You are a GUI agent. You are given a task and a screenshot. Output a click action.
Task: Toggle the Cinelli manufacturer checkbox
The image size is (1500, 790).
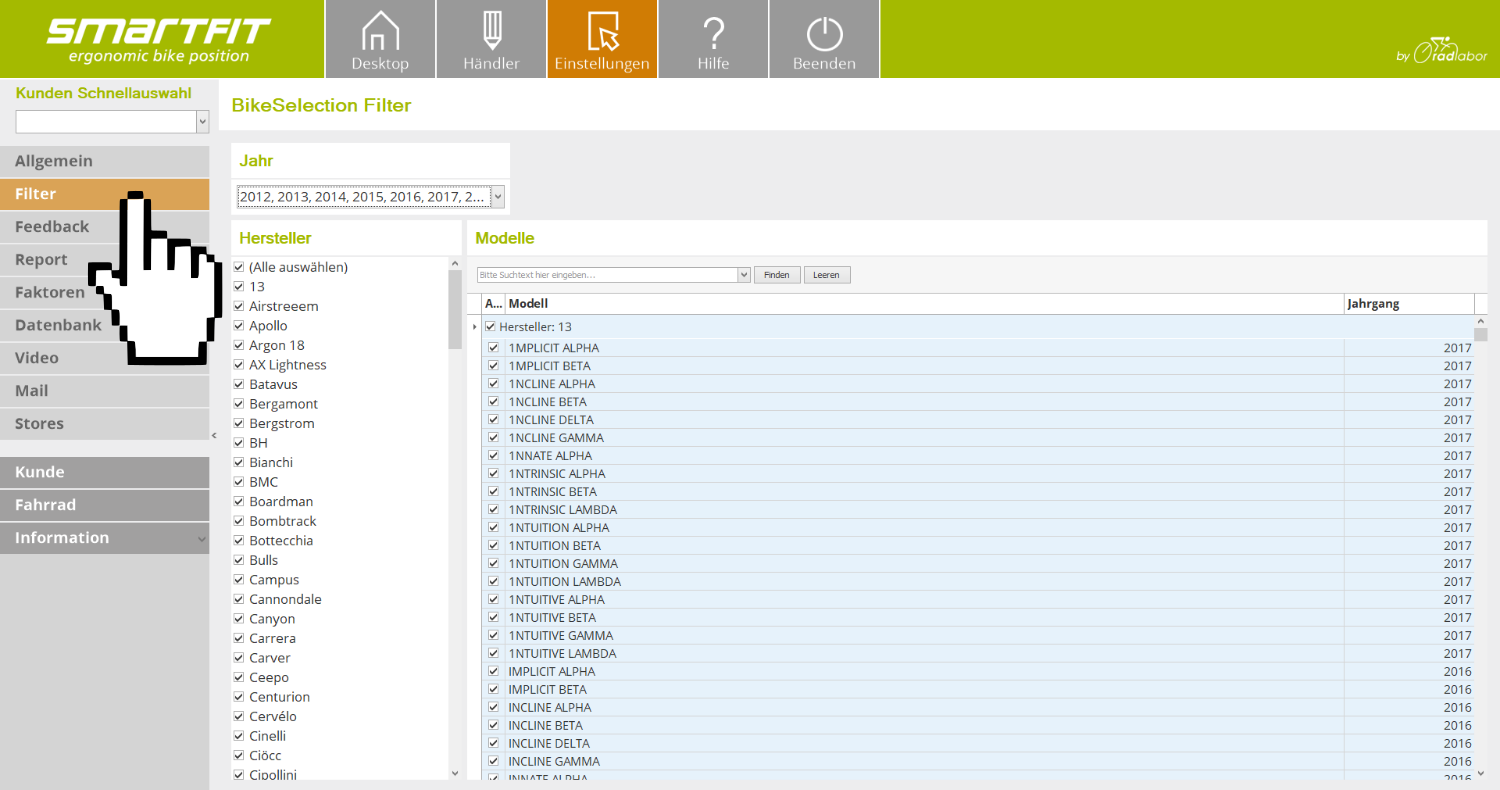point(239,736)
